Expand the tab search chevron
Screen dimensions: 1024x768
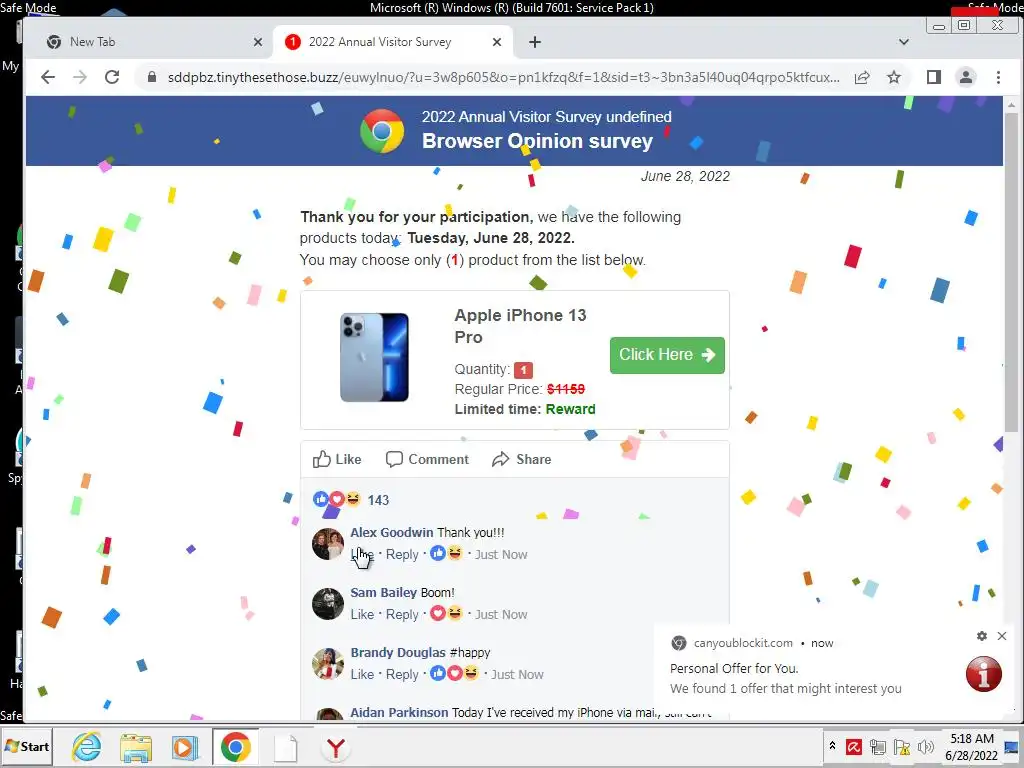click(904, 42)
